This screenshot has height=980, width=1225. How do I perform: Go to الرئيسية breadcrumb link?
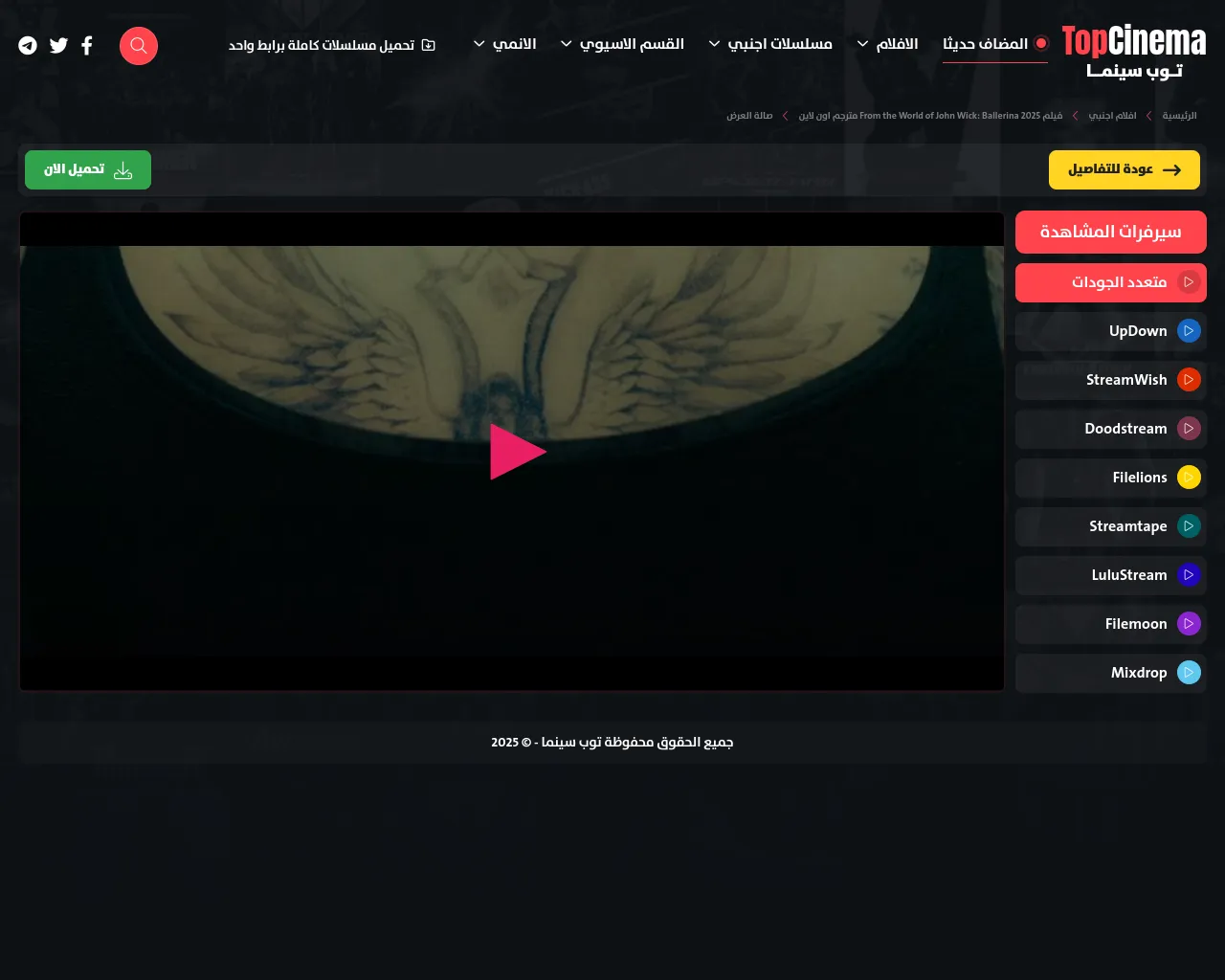[1180, 116]
